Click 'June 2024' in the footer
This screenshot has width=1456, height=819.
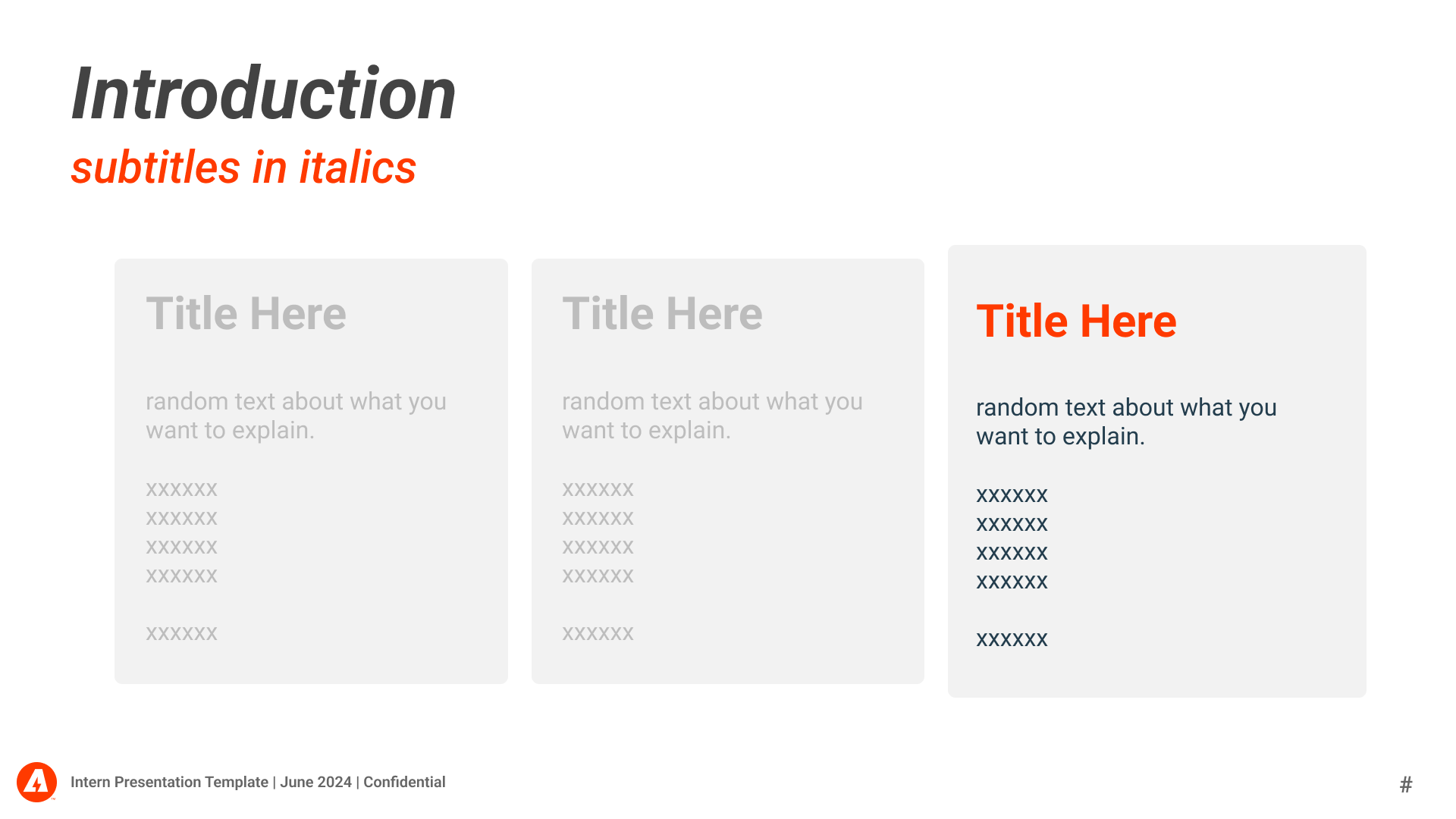pyautogui.click(x=315, y=782)
